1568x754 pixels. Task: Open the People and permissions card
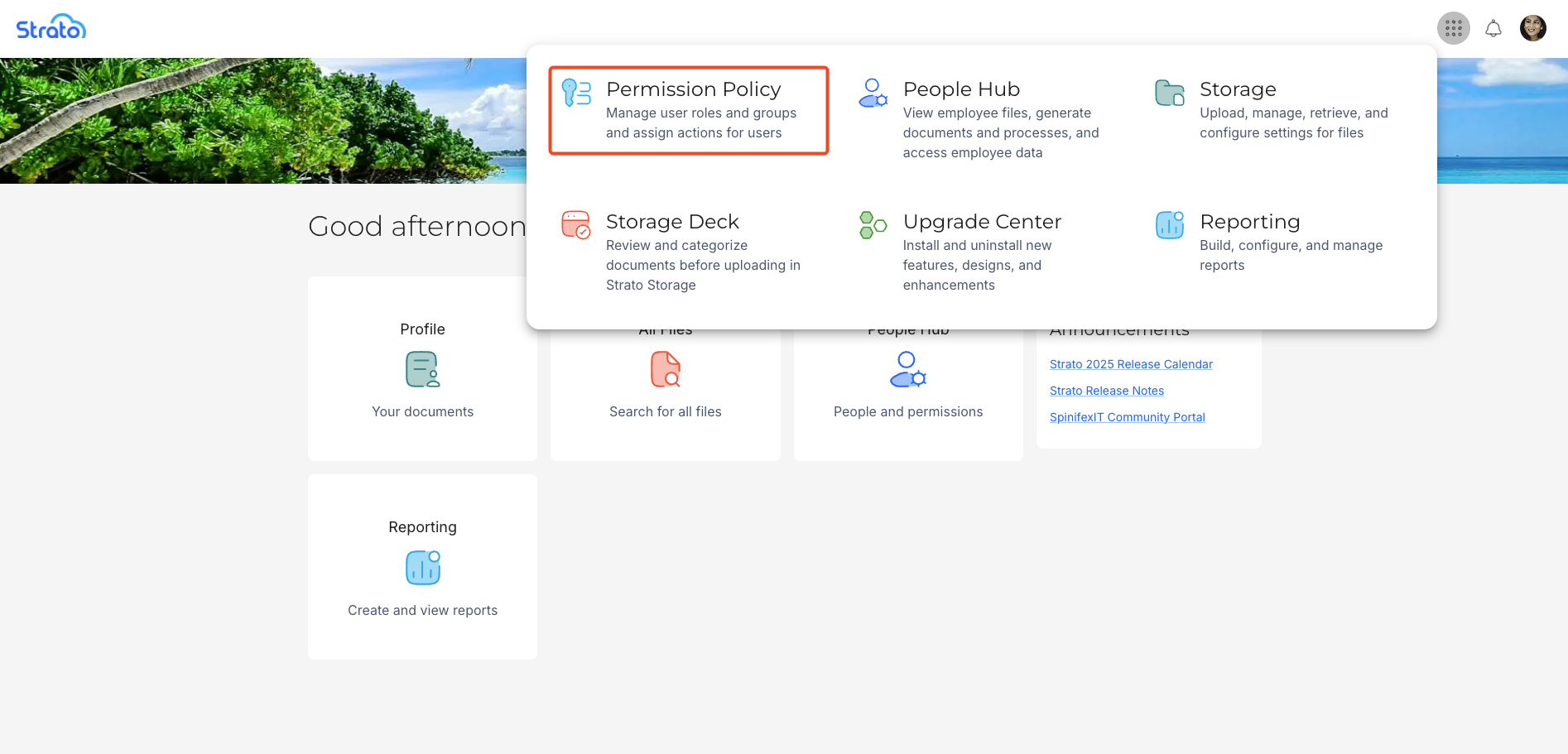908,389
